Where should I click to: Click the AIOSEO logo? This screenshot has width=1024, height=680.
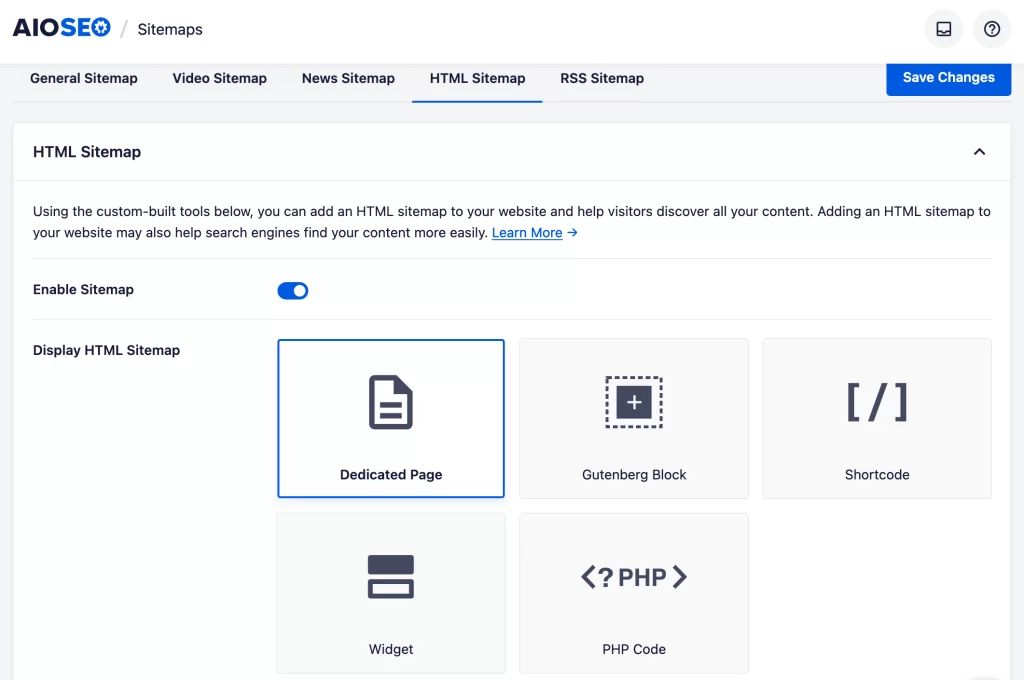tap(61, 27)
